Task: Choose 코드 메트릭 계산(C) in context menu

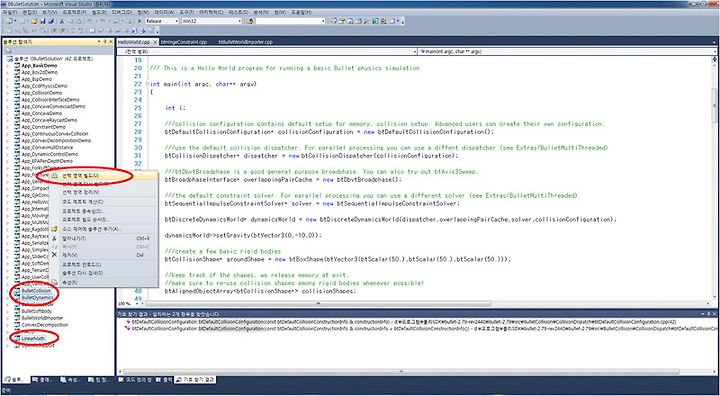Action: [x=83, y=202]
